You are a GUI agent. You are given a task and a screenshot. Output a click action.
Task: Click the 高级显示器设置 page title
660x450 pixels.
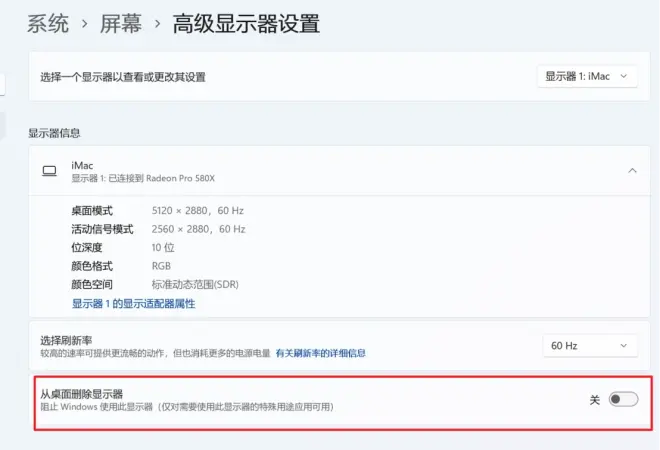pyautogui.click(x=246, y=23)
